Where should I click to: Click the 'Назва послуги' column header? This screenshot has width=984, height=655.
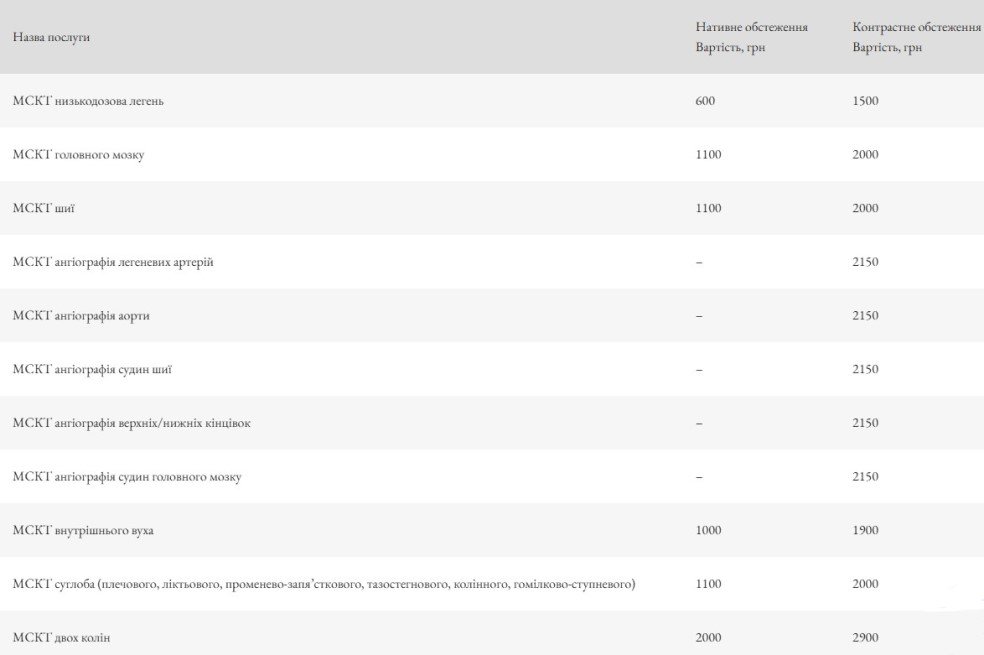pyautogui.click(x=51, y=37)
